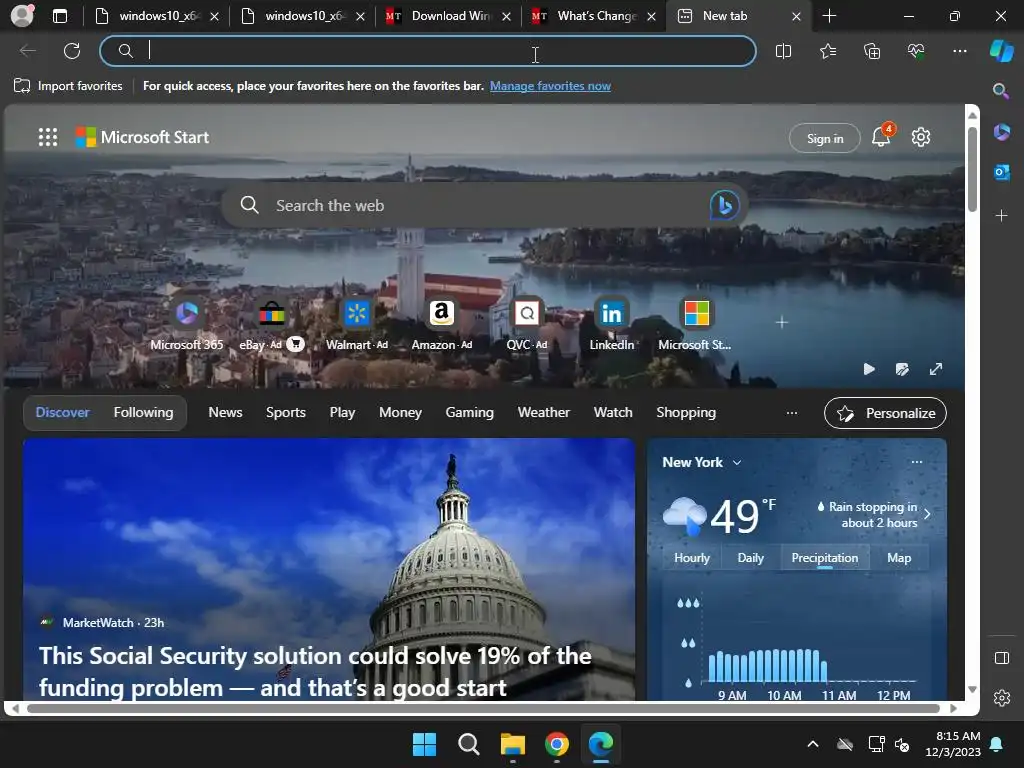Close the New tab tab

[796, 16]
